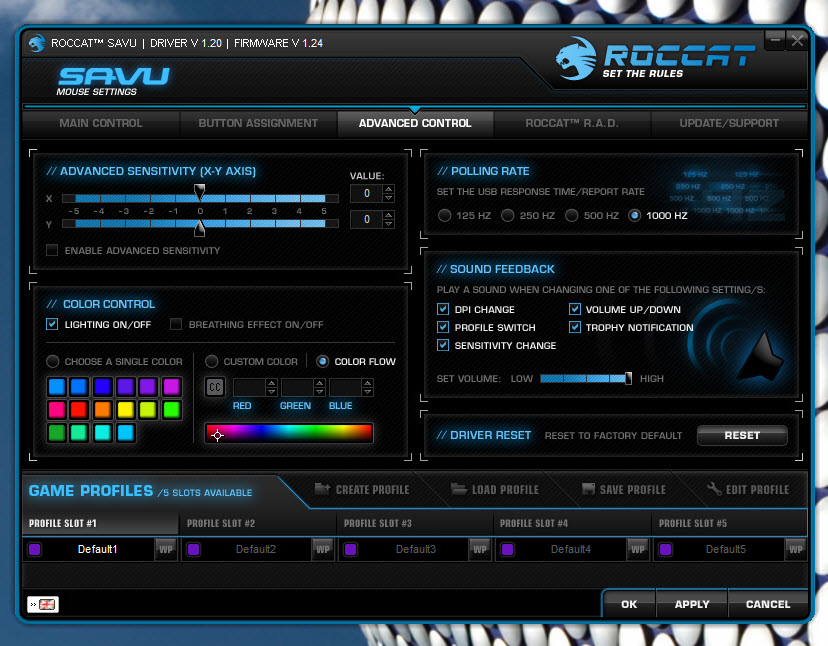The width and height of the screenshot is (828, 646).
Task: Go to the ROCCAT R.A.D. tab
Action: tap(572, 123)
